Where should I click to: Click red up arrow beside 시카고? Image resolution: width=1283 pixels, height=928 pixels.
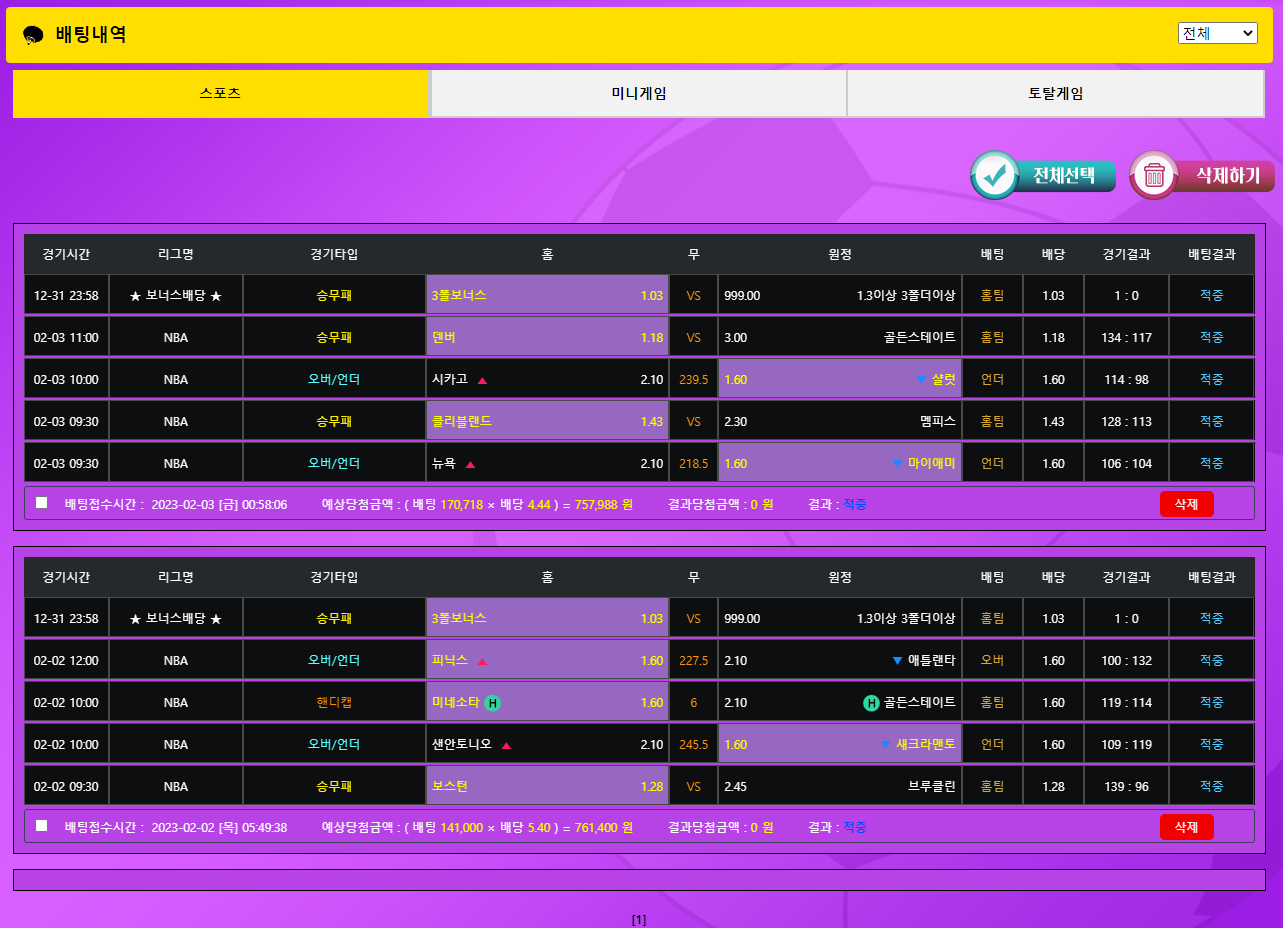482,380
